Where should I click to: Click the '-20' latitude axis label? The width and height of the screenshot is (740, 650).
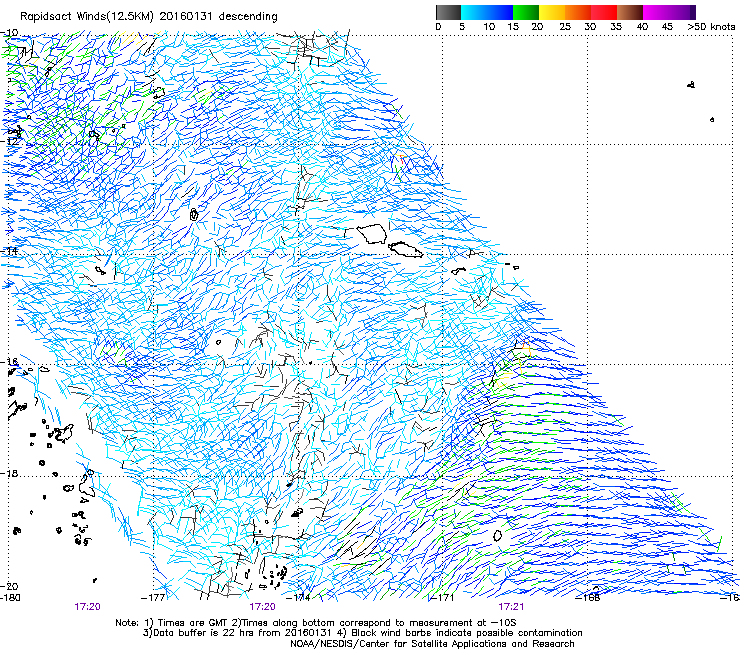coord(10,586)
